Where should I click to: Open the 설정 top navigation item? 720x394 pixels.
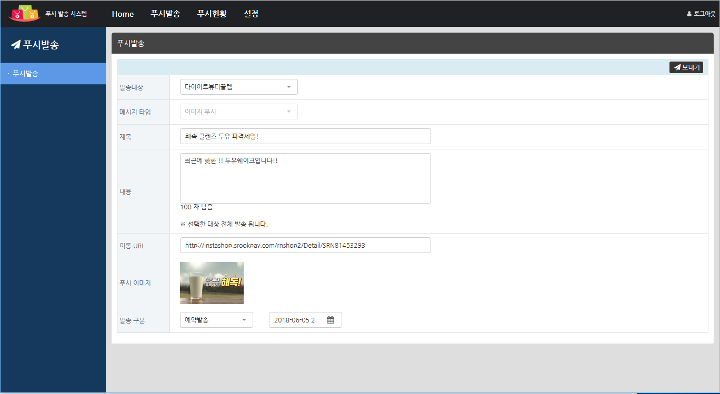tap(251, 14)
